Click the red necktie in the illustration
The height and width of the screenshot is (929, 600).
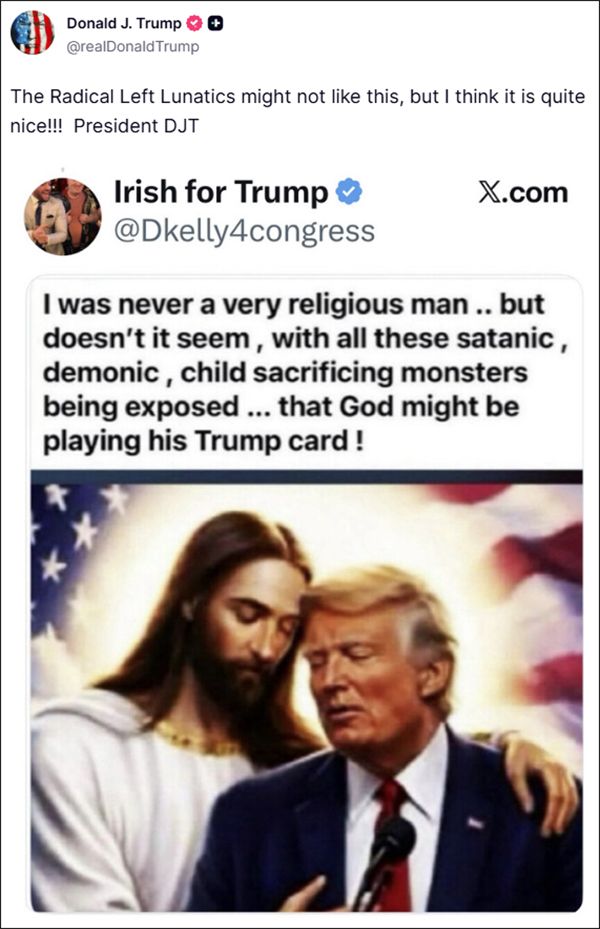click(x=395, y=841)
